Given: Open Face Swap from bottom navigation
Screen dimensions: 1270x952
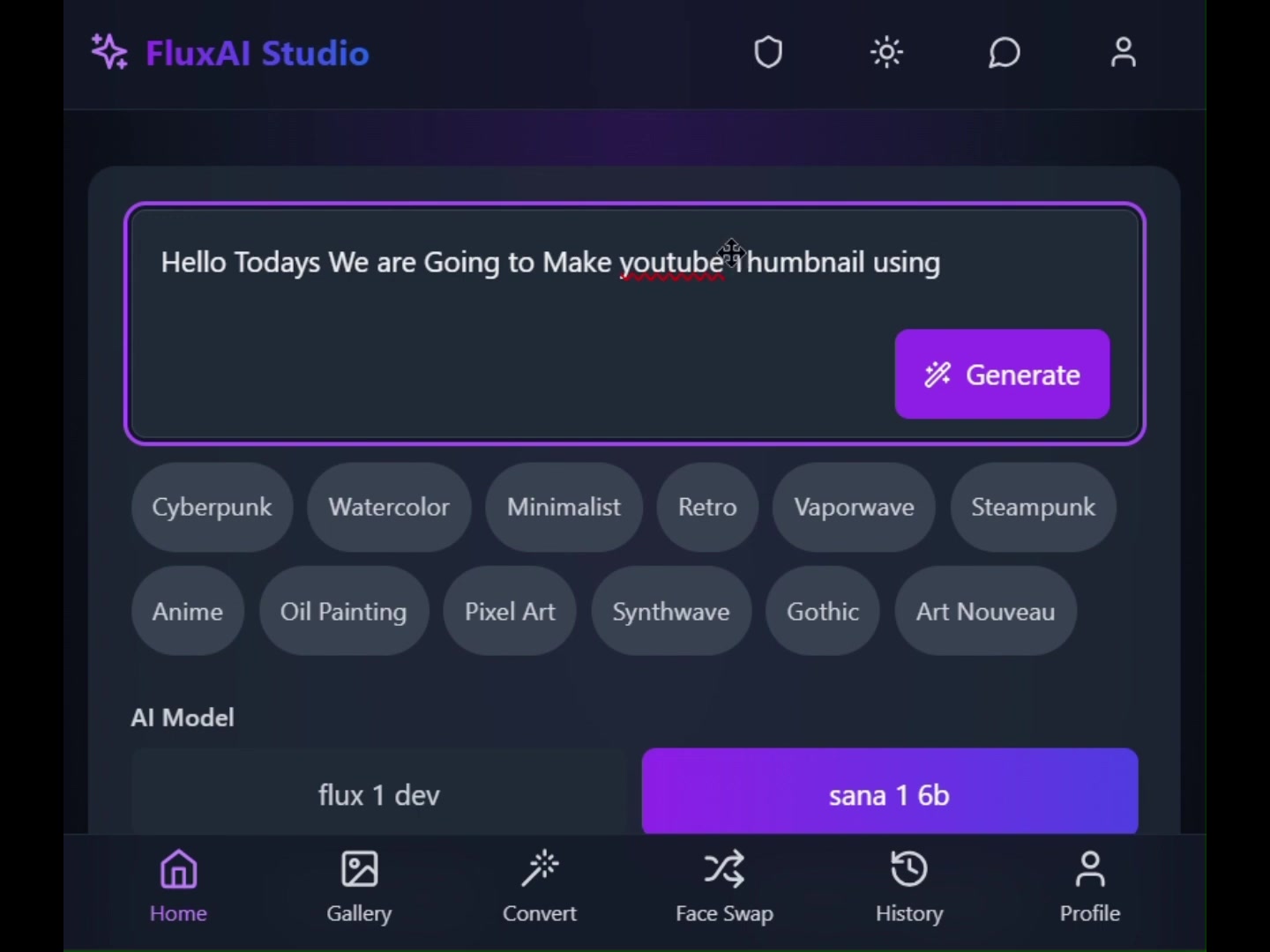Looking at the screenshot, I should pyautogui.click(x=724, y=888).
